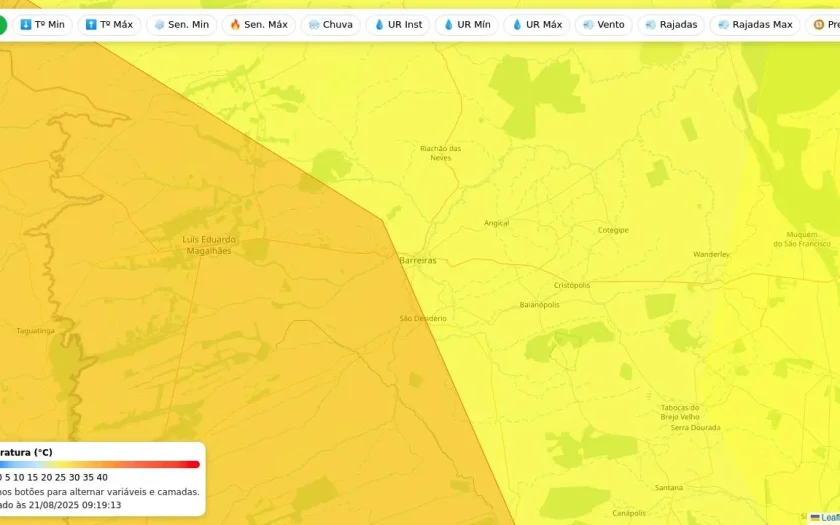Enable the Rajadas gusts layer
840x525 pixels.
click(671, 25)
